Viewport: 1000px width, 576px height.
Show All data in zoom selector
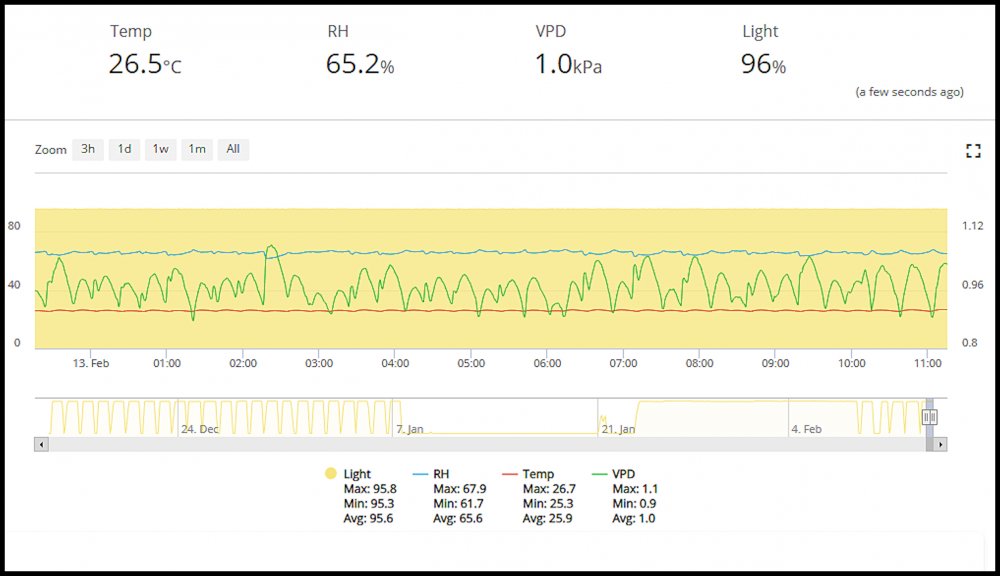point(233,150)
